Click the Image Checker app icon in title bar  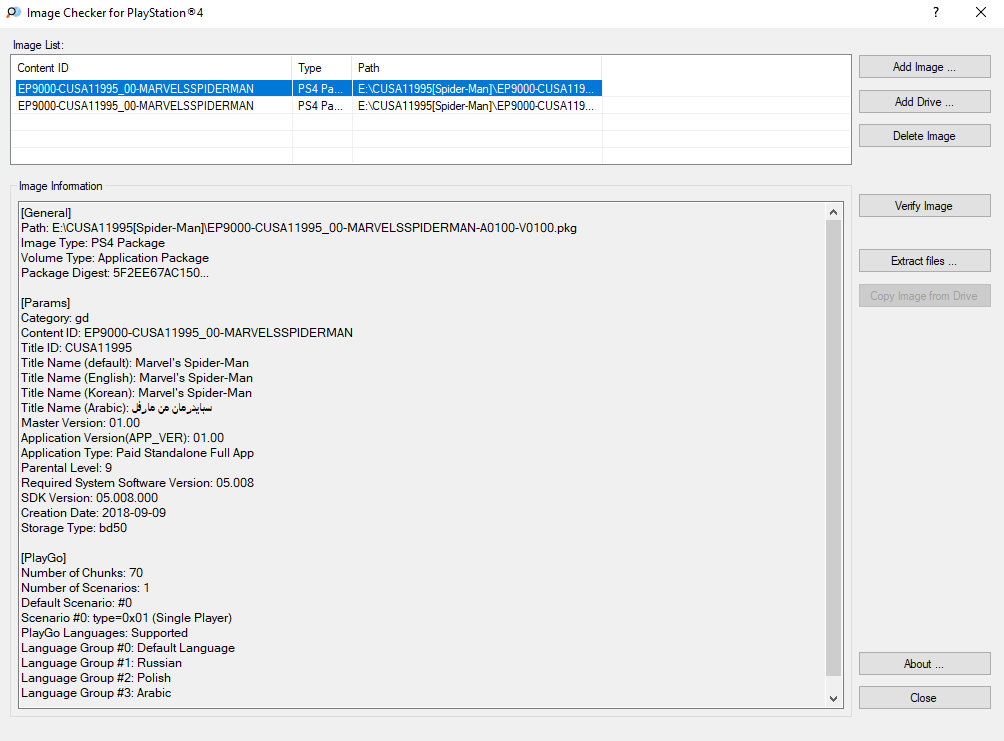[13, 12]
